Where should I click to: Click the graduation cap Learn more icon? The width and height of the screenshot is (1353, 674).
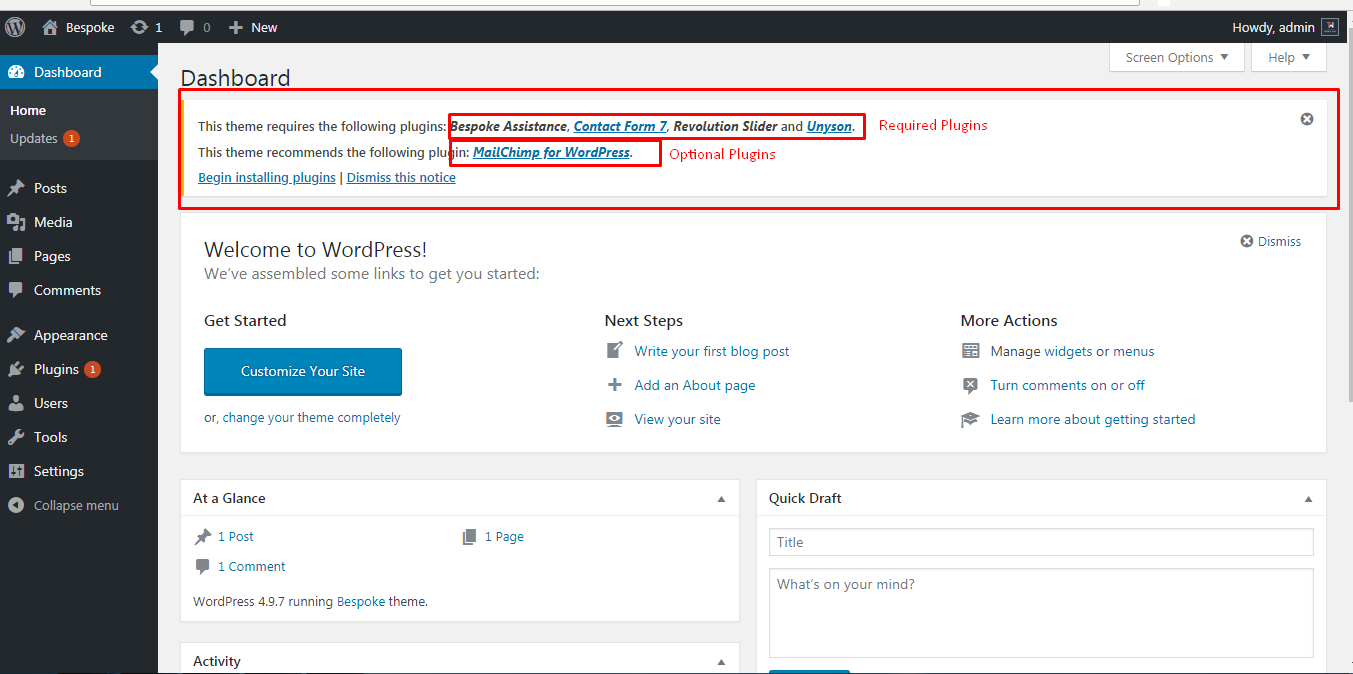coord(971,419)
